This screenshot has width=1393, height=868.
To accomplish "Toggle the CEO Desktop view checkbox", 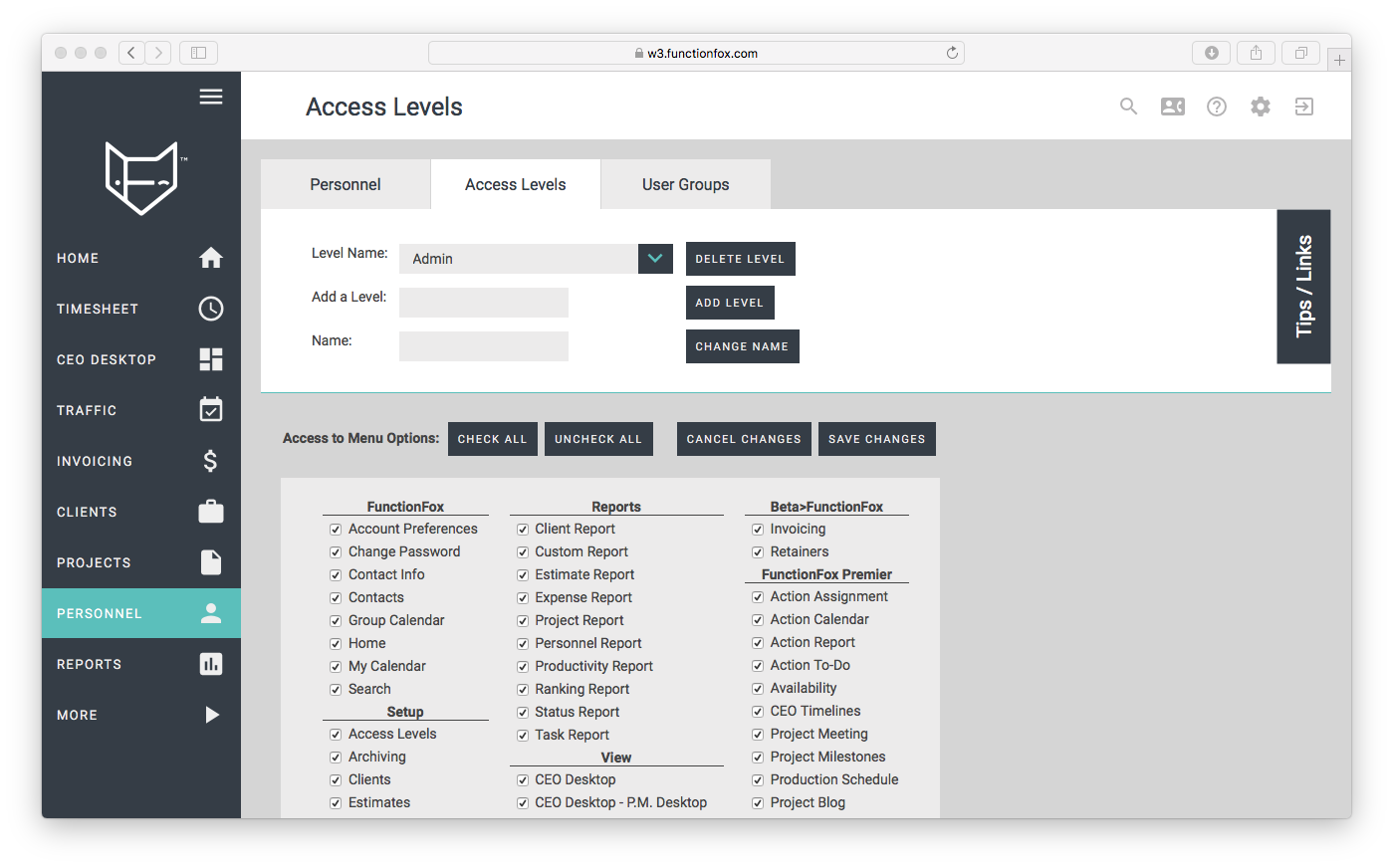I will point(523,780).
